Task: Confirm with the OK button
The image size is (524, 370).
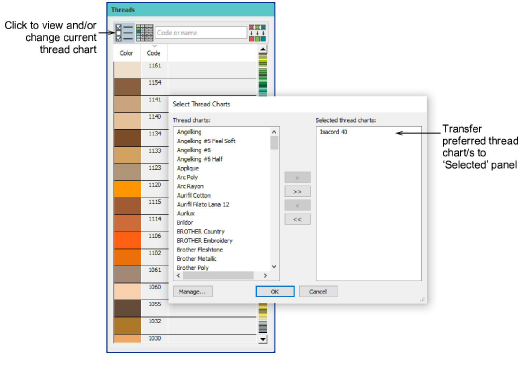Action: click(275, 291)
